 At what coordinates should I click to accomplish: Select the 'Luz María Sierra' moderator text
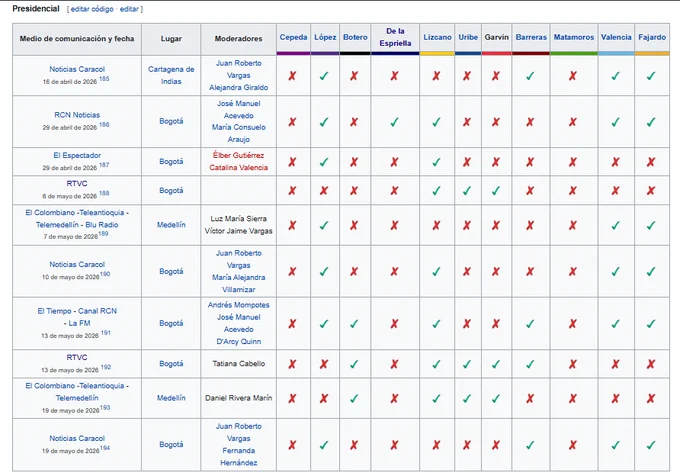[x=238, y=218]
